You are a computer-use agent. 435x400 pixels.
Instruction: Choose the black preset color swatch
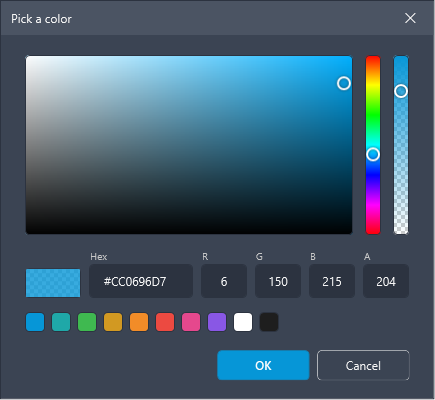[x=269, y=322]
